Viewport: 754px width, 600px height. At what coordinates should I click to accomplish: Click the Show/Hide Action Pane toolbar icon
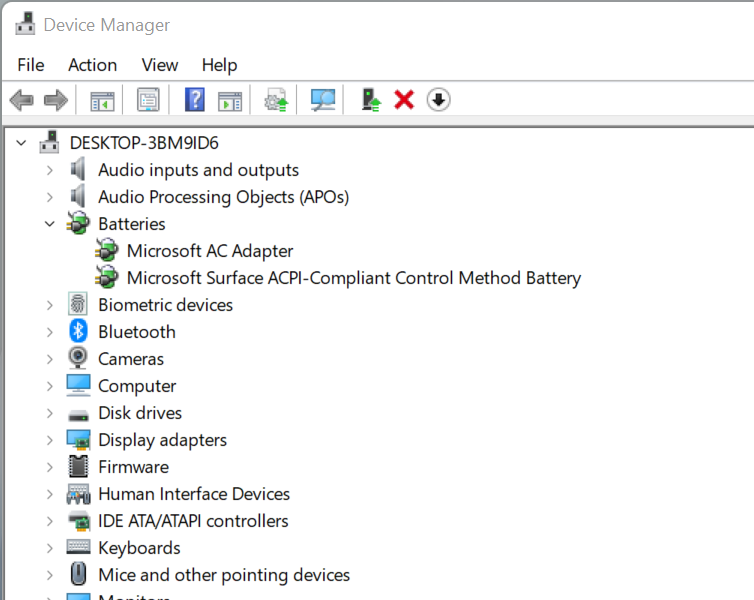coord(231,100)
